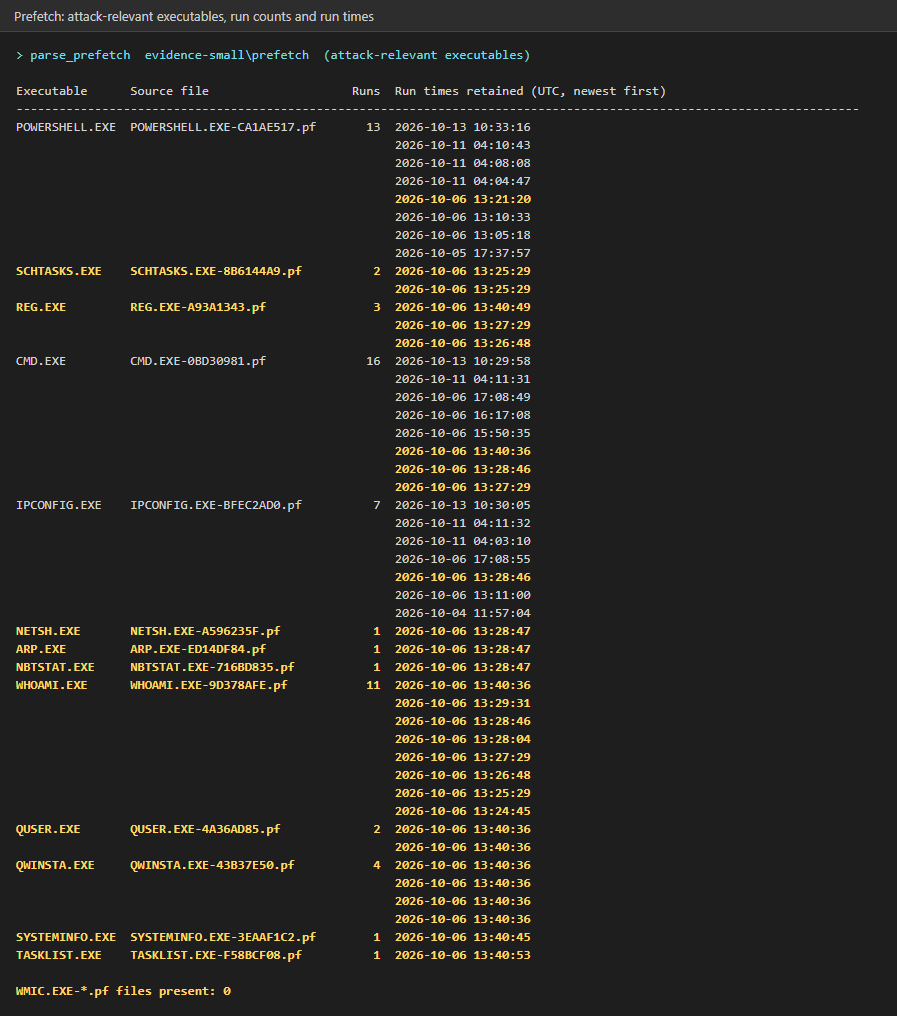
Task: Select timestamp 2026-10-06 13:40:45
Action: tap(463, 937)
